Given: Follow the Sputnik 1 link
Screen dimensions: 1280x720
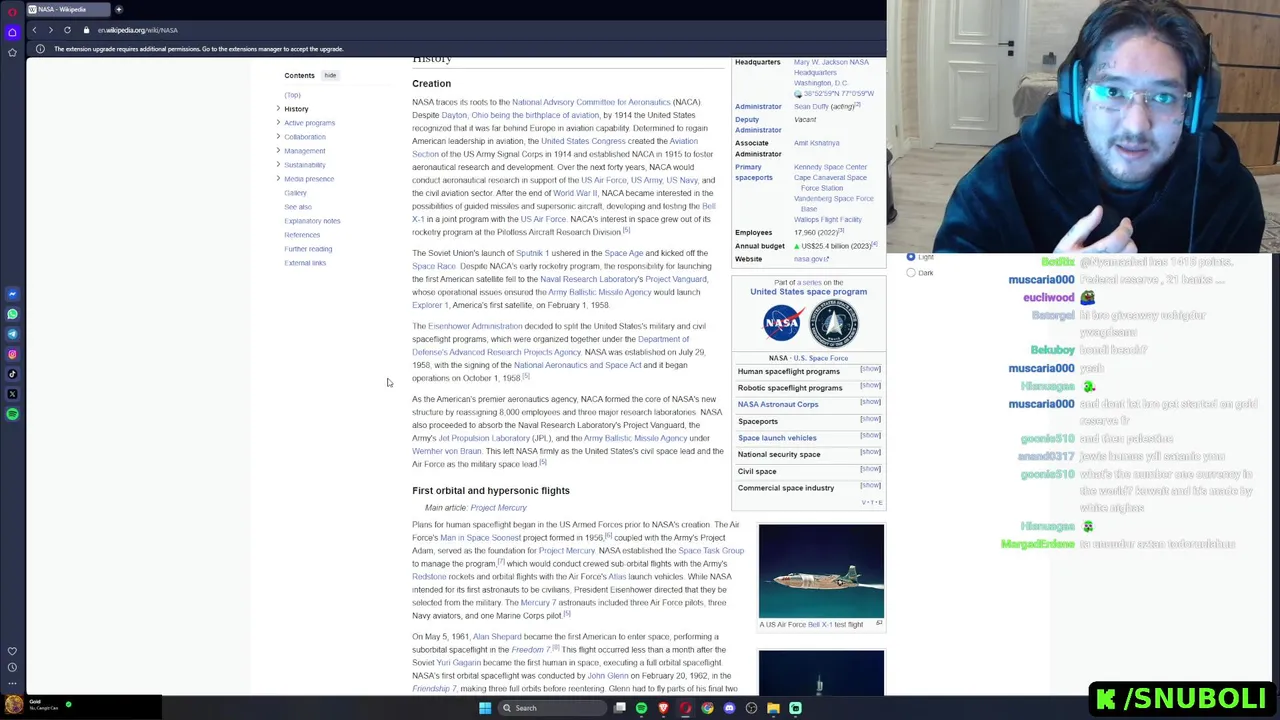Looking at the screenshot, I should [x=532, y=253].
